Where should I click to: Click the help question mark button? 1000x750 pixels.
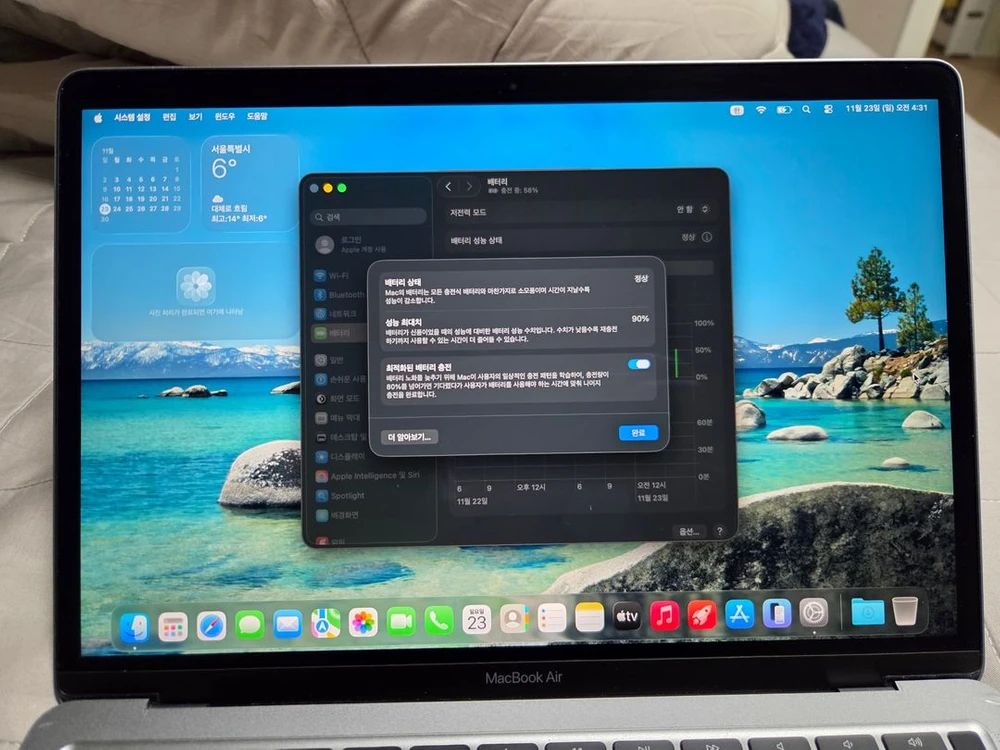click(x=719, y=531)
